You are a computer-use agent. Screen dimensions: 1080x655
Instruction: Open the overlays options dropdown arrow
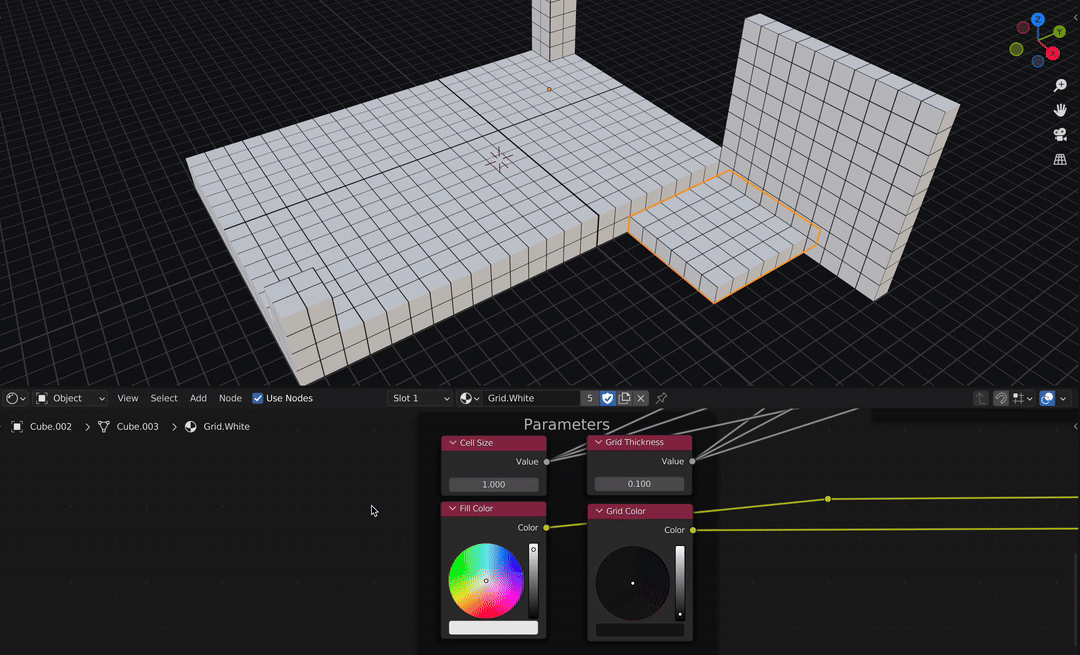(1063, 398)
